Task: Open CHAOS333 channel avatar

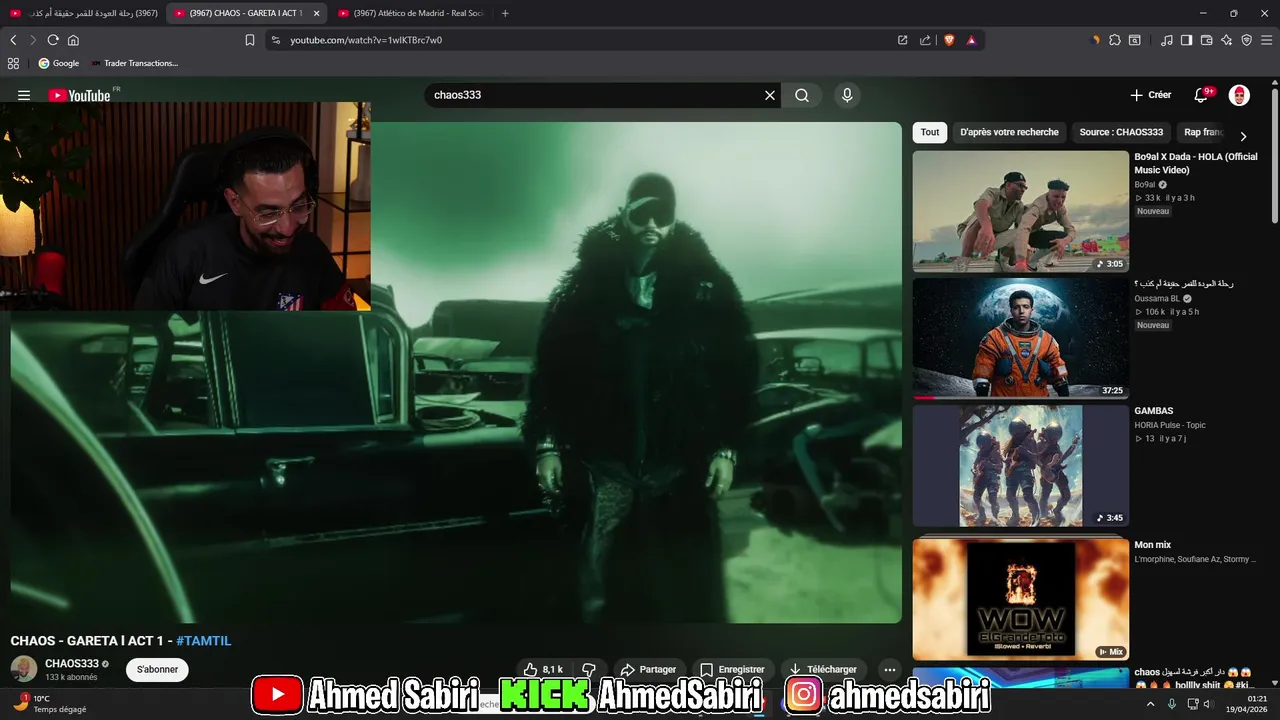Action: pos(24,670)
